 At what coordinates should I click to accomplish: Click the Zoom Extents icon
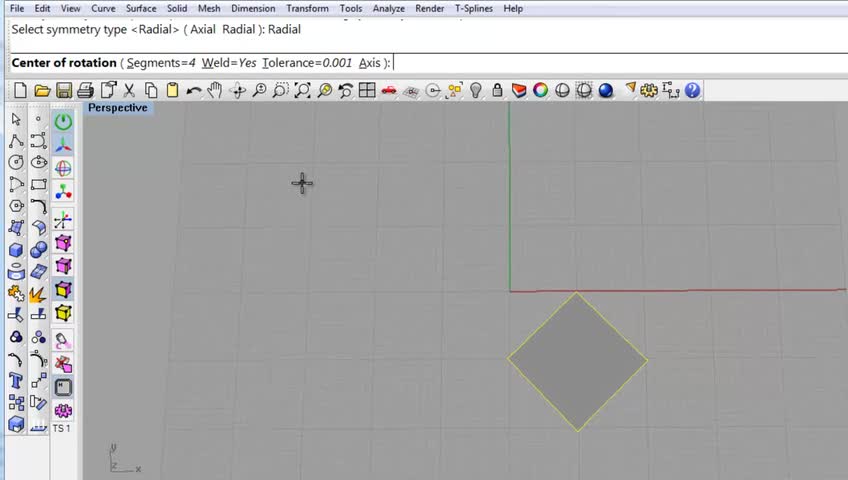click(302, 90)
